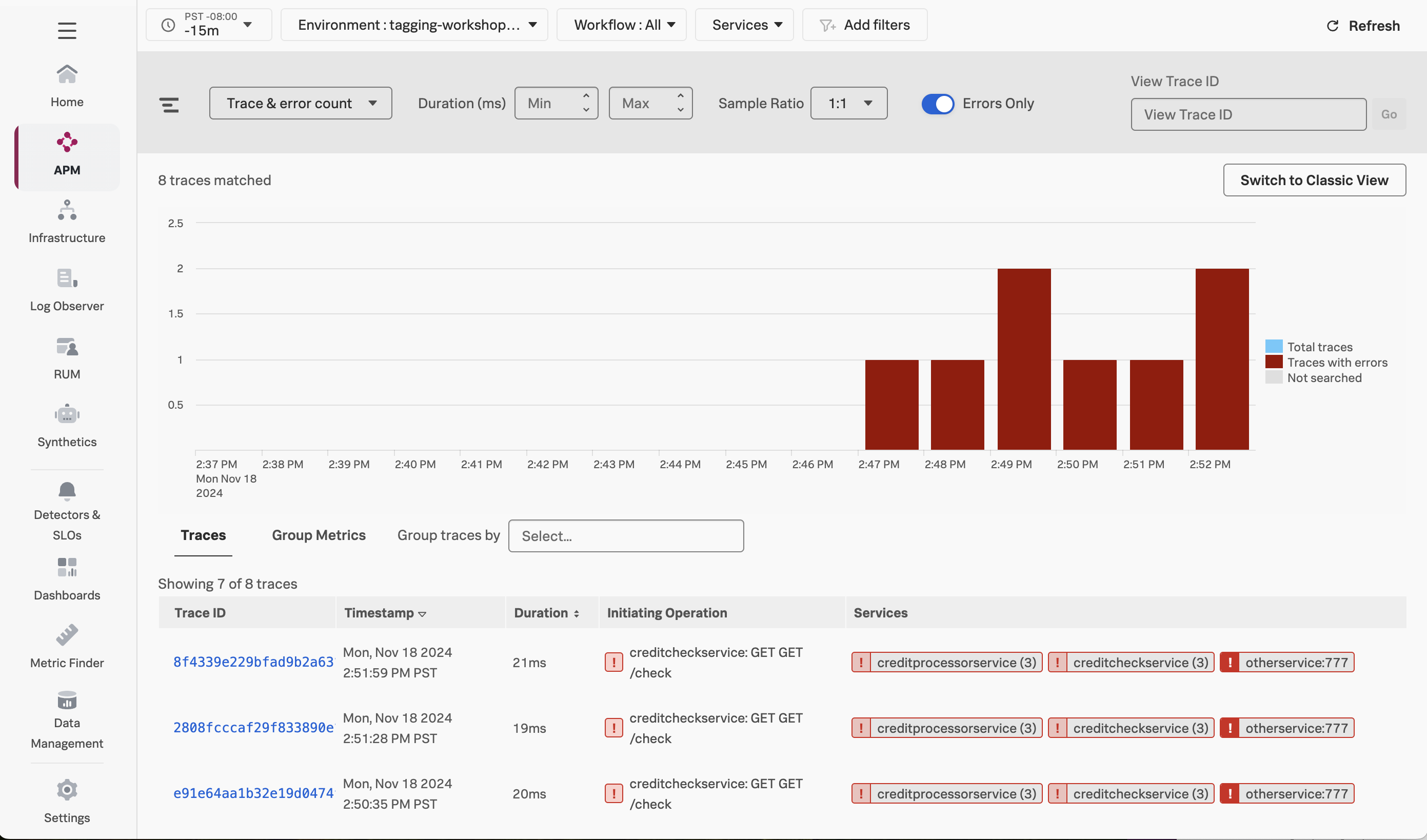Click the View Trace ID input field

pyautogui.click(x=1248, y=115)
